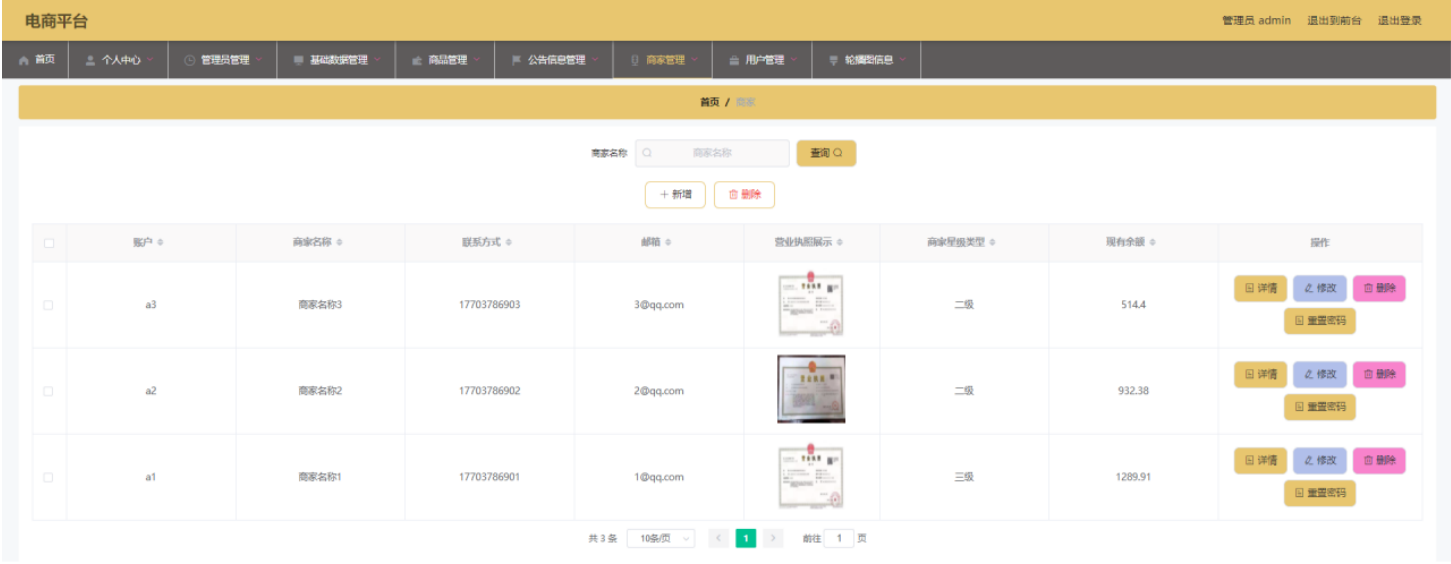Click the email 3@qq.com cell

pyautogui.click(x=659, y=305)
